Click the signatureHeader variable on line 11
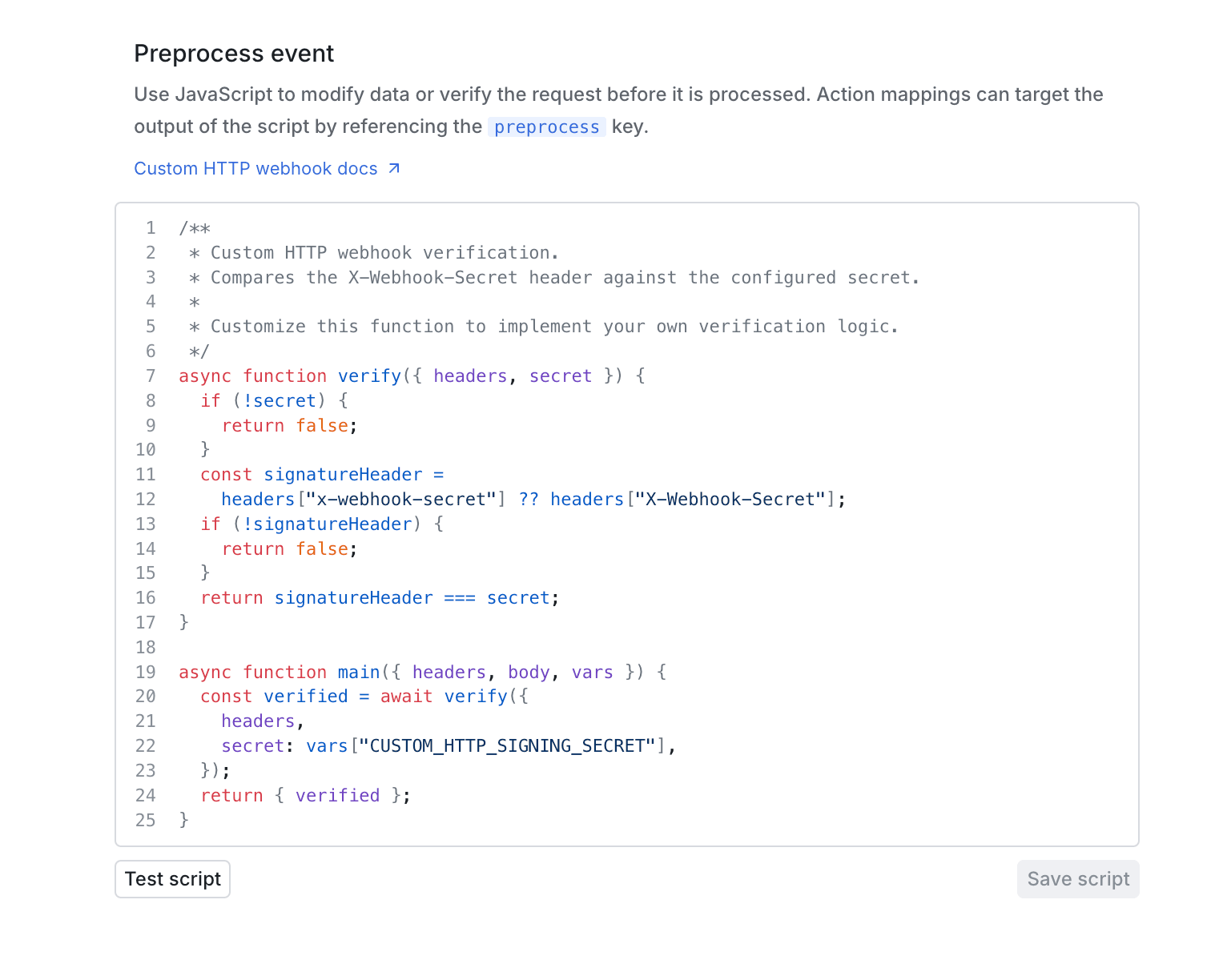Screen dimensions: 1227x980 tap(344, 474)
